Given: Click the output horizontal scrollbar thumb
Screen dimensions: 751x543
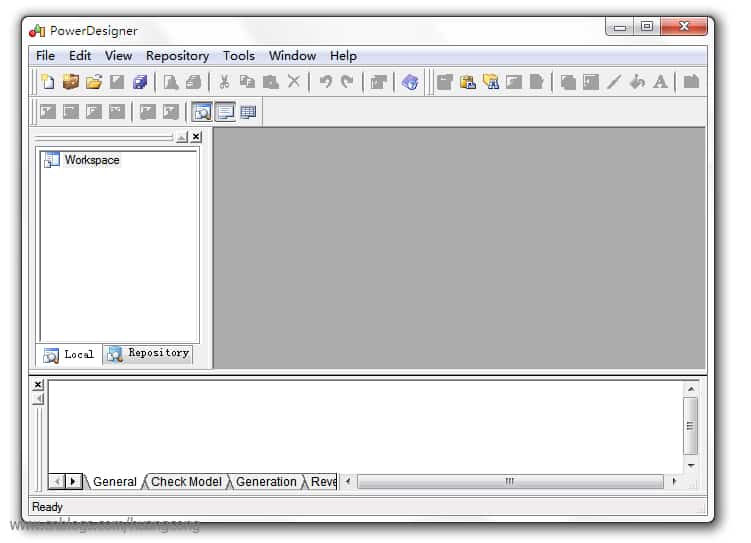Looking at the screenshot, I should 510,481.
